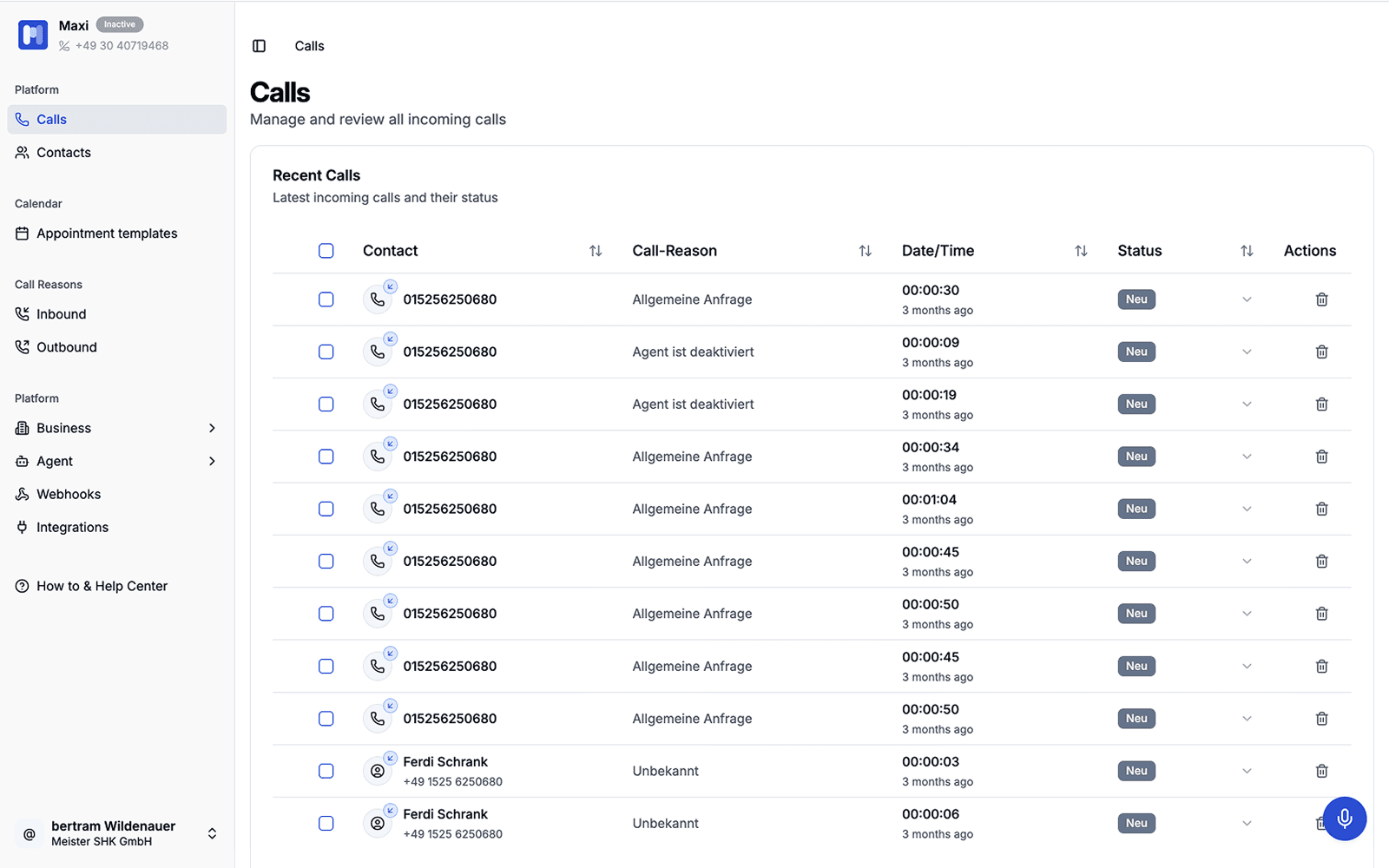The width and height of the screenshot is (1389, 868).
Task: Click the Calls breadcrumb
Action: click(309, 46)
